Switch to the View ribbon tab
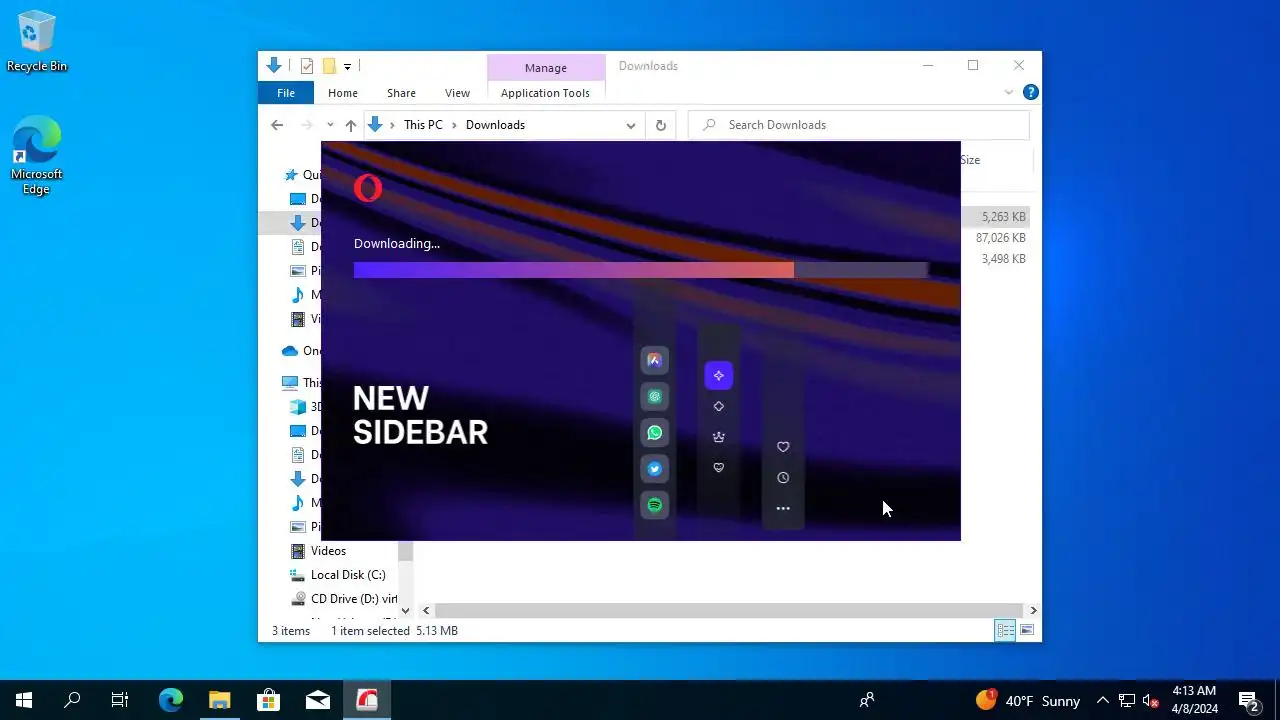The image size is (1280, 720). (457, 93)
